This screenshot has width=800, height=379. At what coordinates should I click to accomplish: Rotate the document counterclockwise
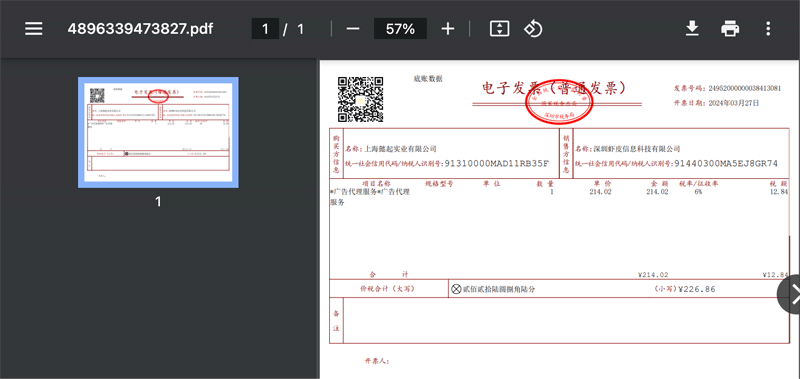click(x=533, y=29)
